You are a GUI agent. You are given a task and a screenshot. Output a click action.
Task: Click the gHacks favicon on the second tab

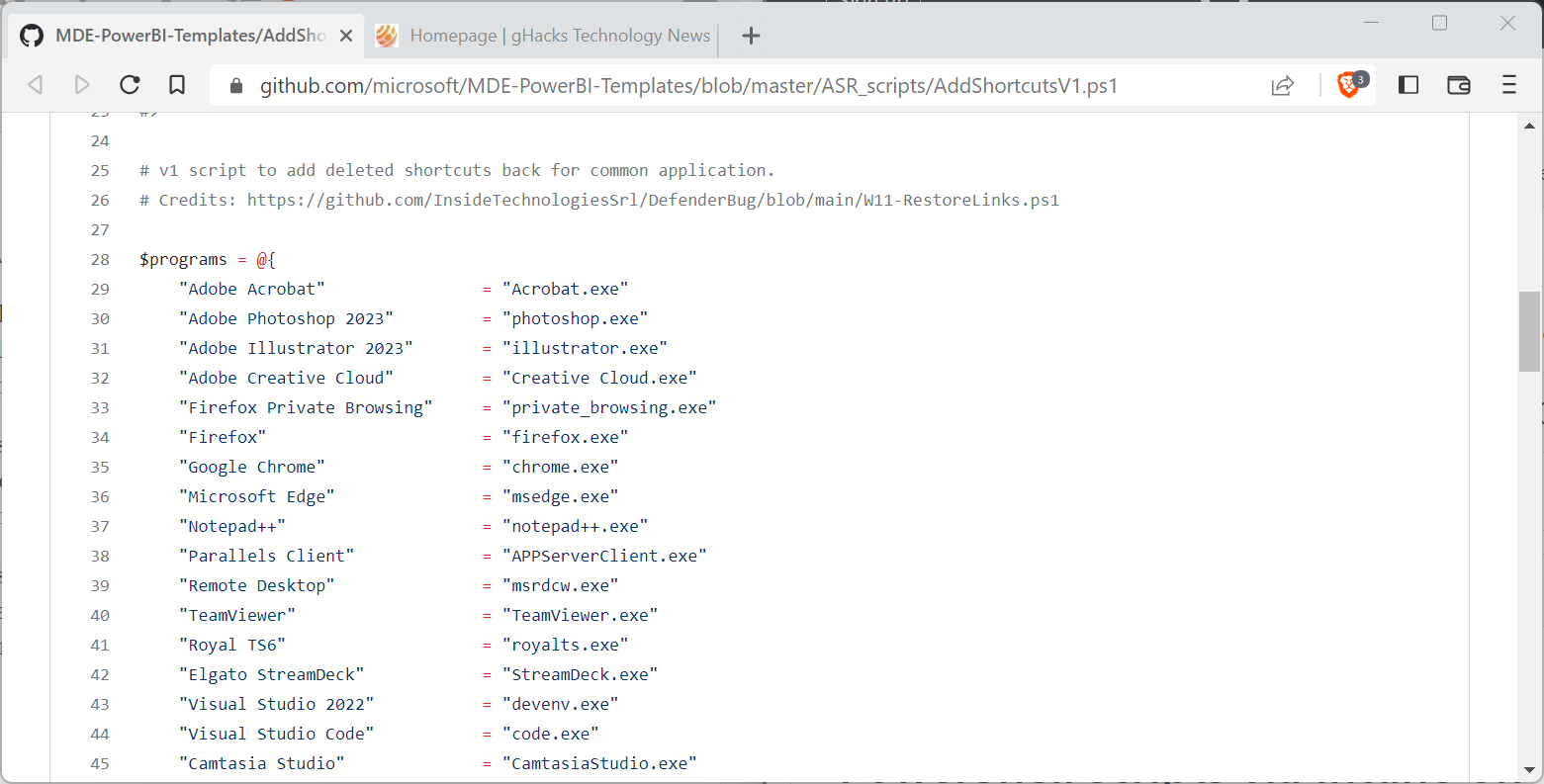pos(386,36)
